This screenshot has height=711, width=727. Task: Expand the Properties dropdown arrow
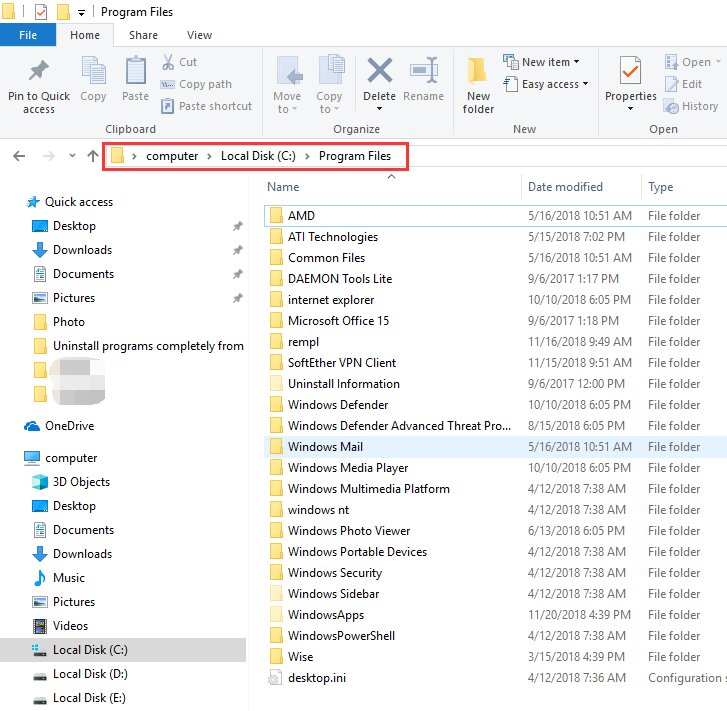(x=631, y=109)
